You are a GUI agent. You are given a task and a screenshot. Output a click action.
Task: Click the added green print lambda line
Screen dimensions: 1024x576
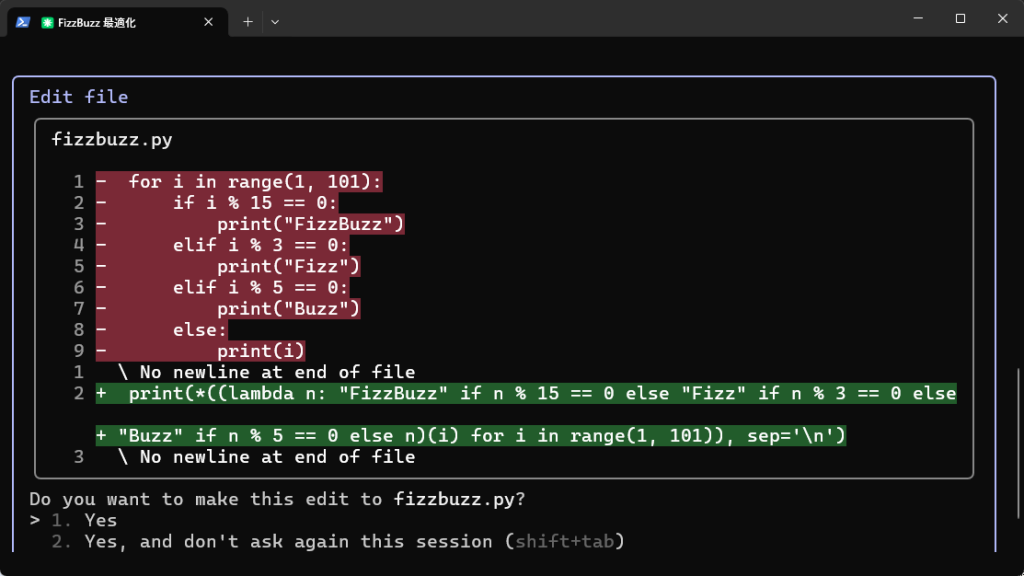coord(526,414)
